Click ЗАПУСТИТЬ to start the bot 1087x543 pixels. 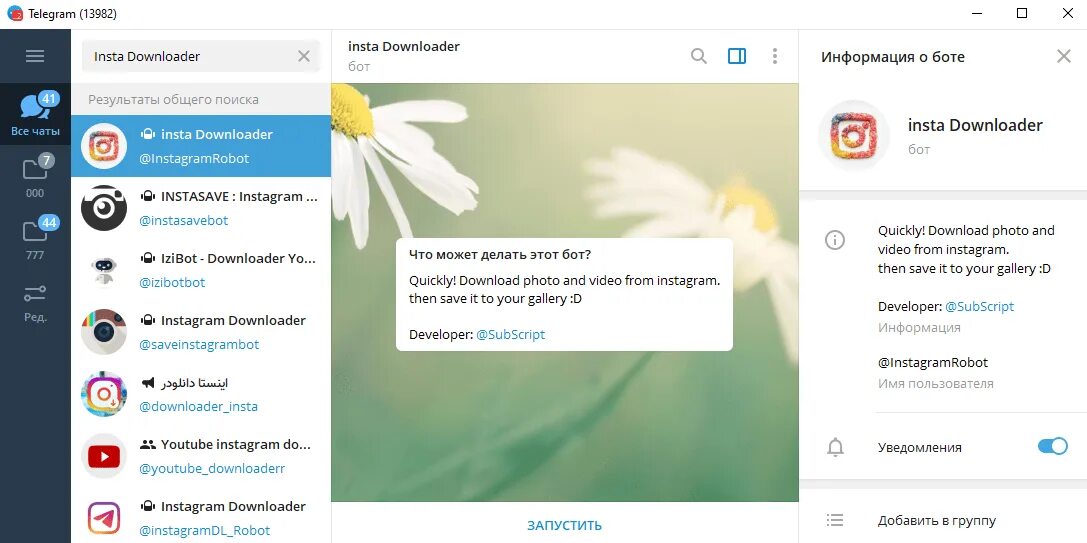pos(564,525)
